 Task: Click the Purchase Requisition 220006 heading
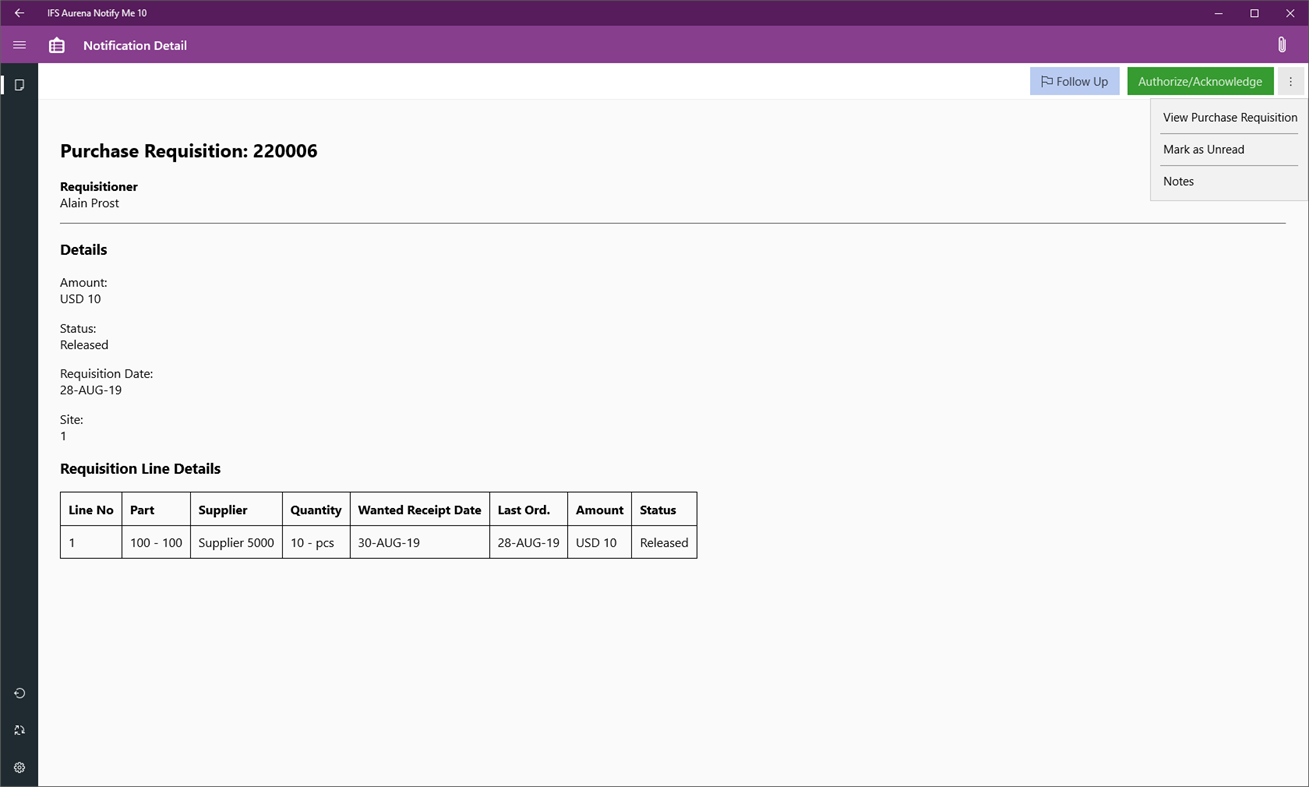[x=188, y=151]
